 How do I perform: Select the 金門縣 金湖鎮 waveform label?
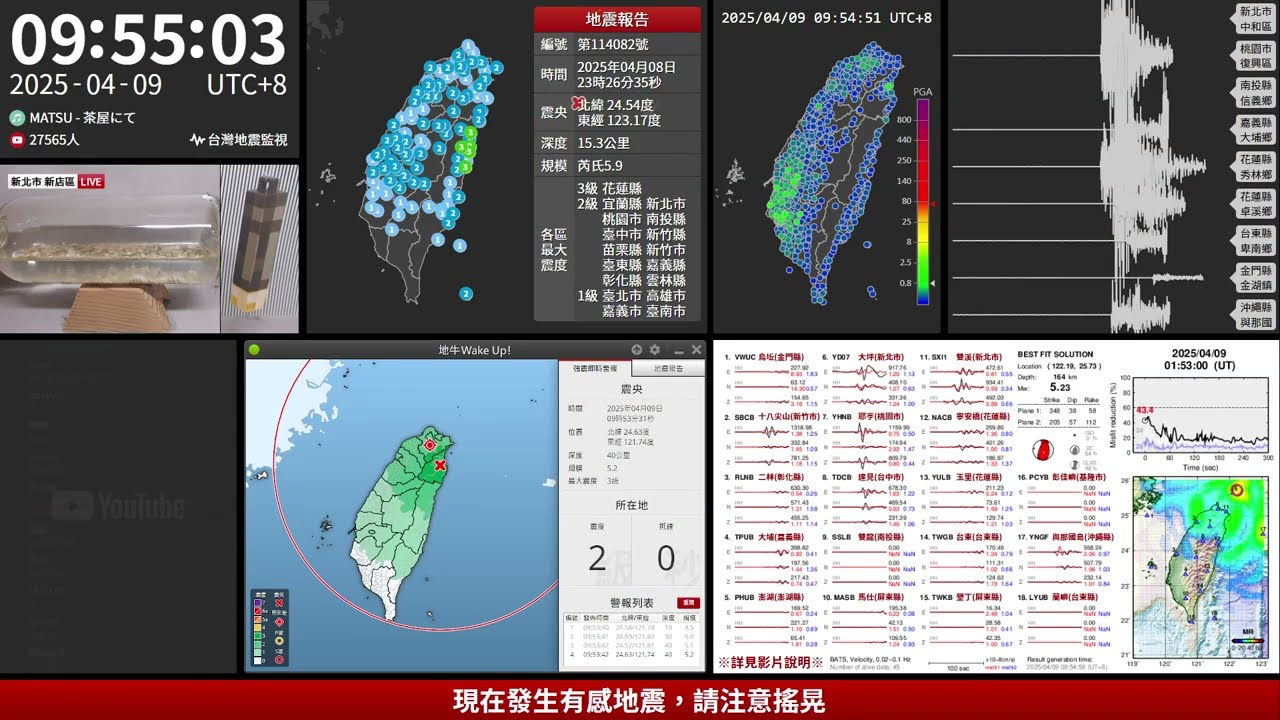coord(1256,278)
